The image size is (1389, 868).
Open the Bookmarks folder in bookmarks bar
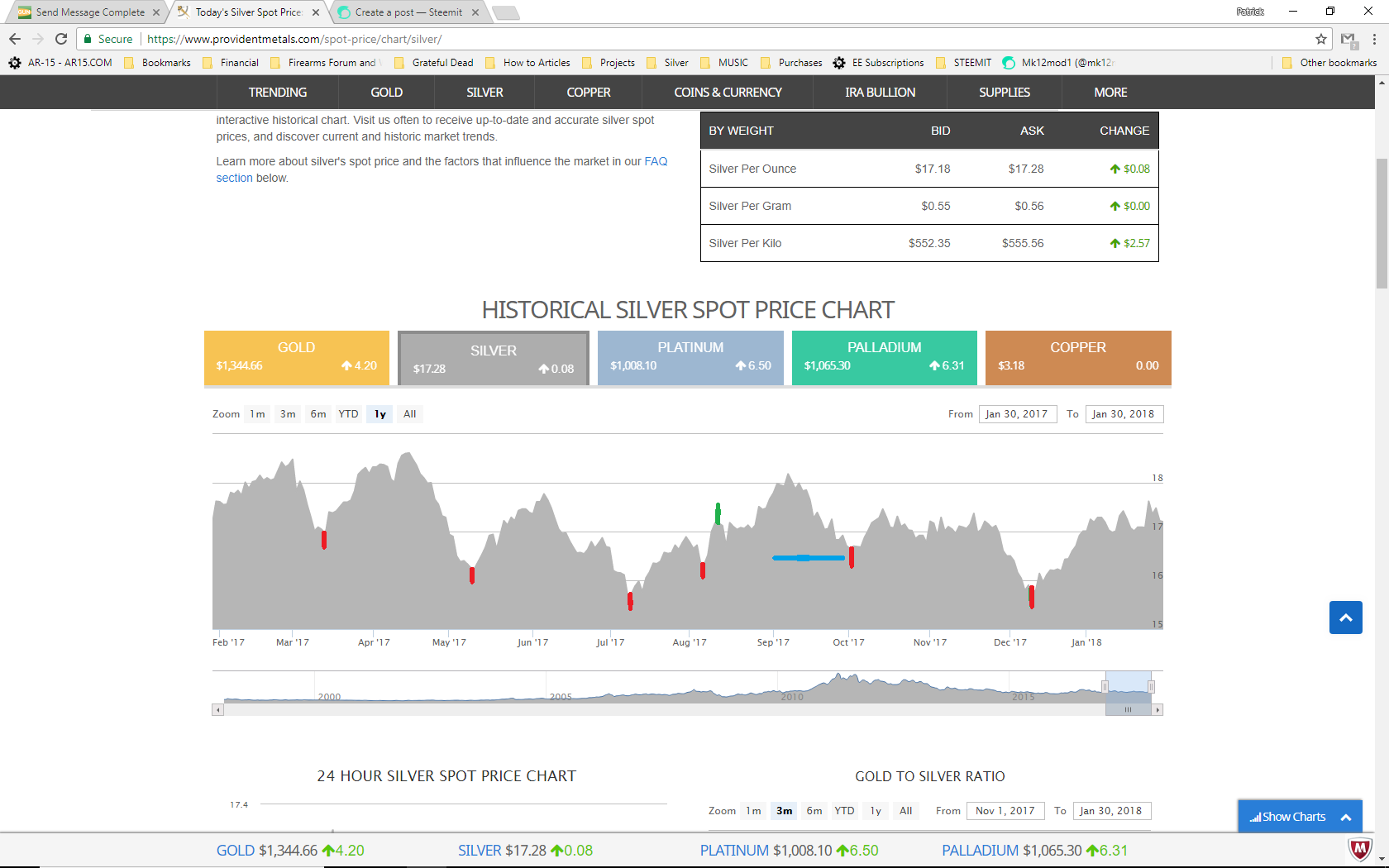157,63
